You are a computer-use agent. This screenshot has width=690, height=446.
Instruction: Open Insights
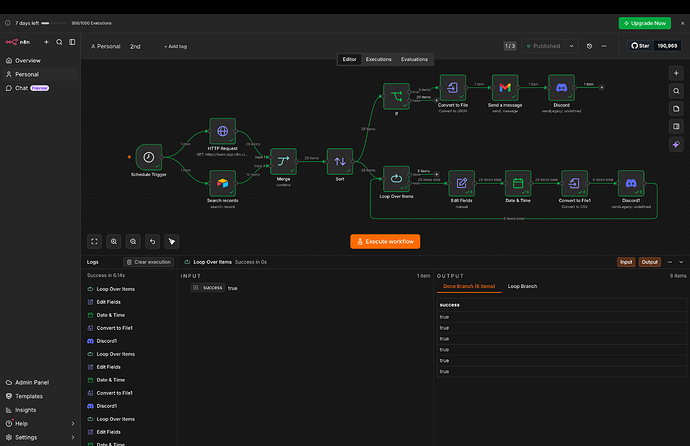coord(40,410)
